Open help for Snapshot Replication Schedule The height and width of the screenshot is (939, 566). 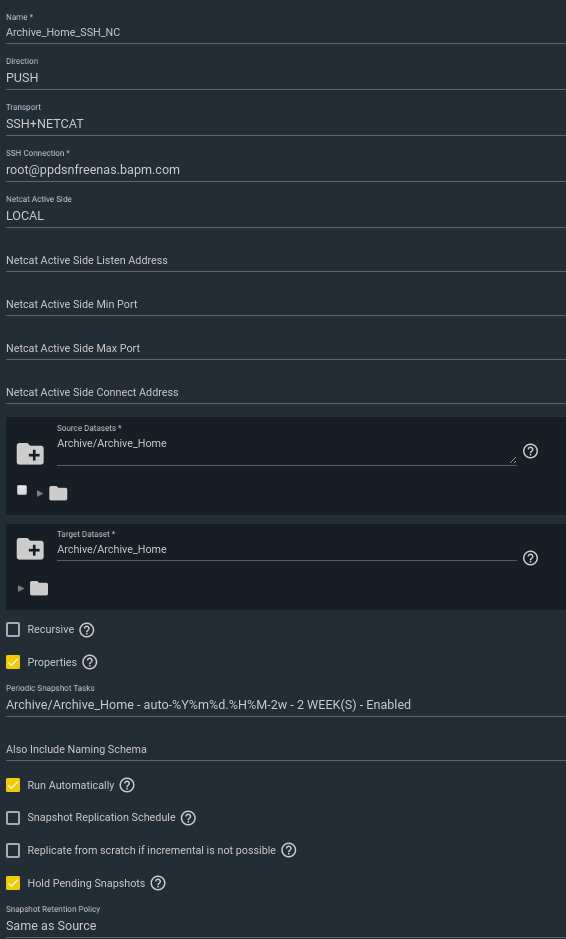[x=188, y=818]
